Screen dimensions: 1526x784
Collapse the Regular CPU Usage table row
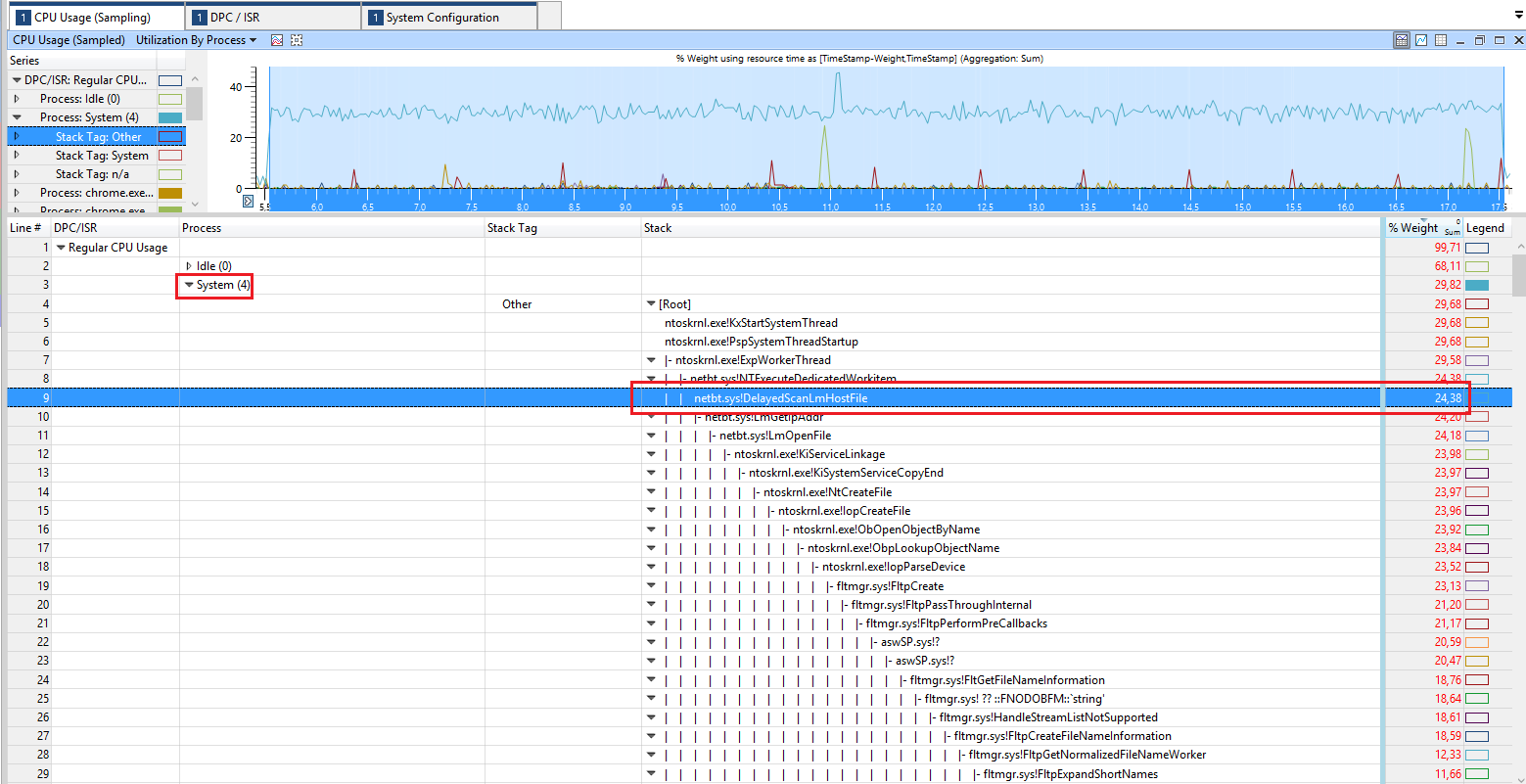click(61, 248)
